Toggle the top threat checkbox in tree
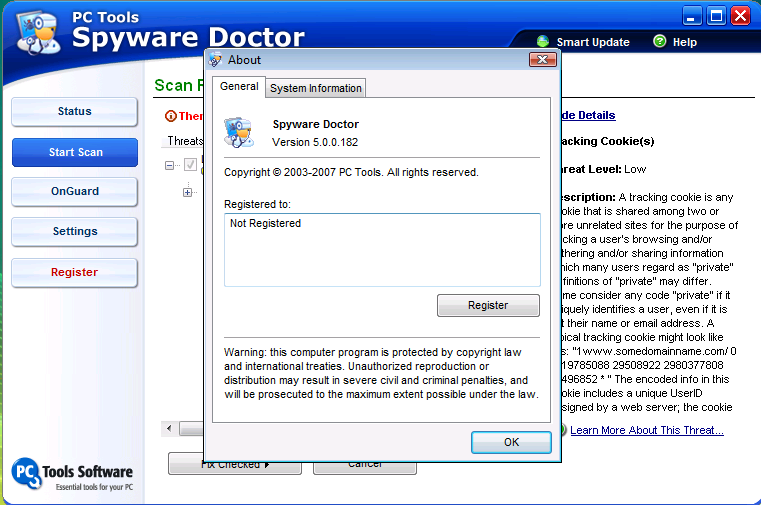The height and width of the screenshot is (505, 761). point(191,165)
